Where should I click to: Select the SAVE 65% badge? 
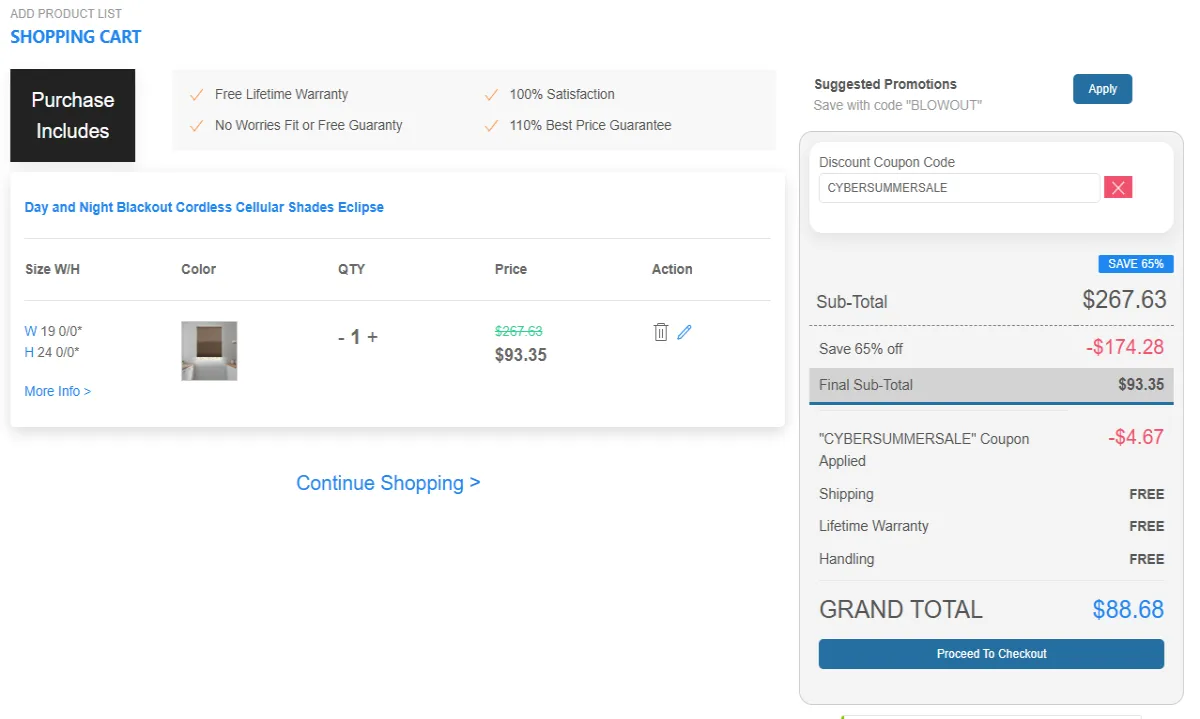pos(1135,263)
